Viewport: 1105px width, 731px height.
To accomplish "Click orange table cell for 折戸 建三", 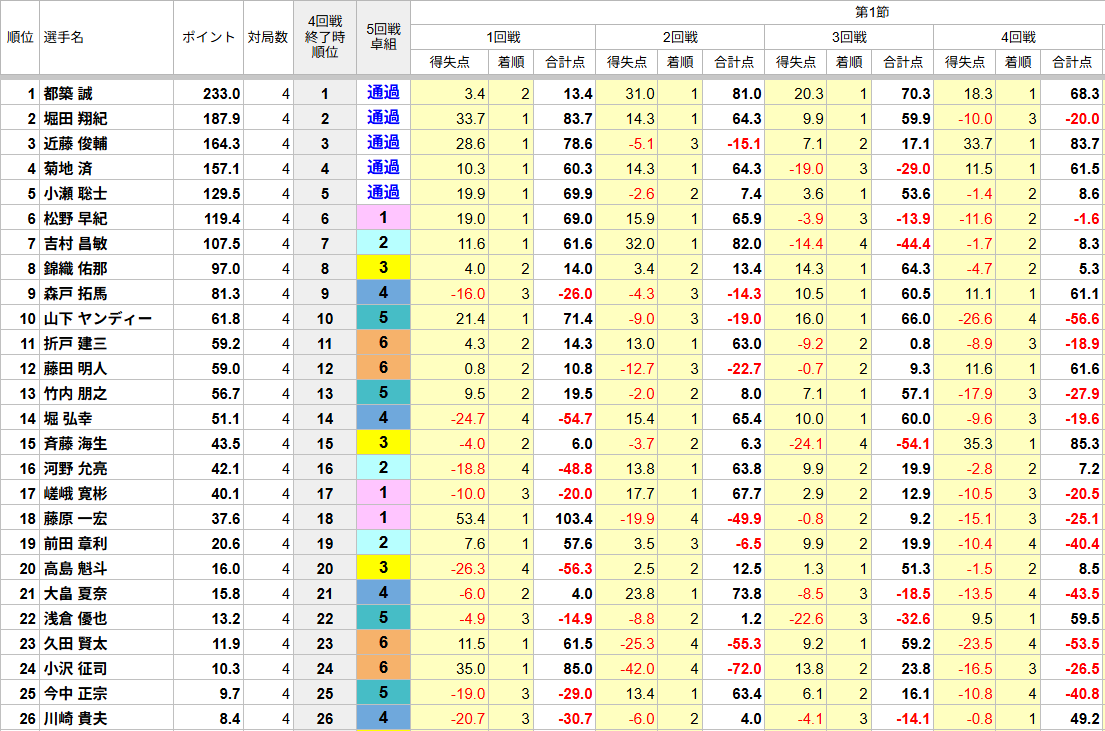I will 383,343.
